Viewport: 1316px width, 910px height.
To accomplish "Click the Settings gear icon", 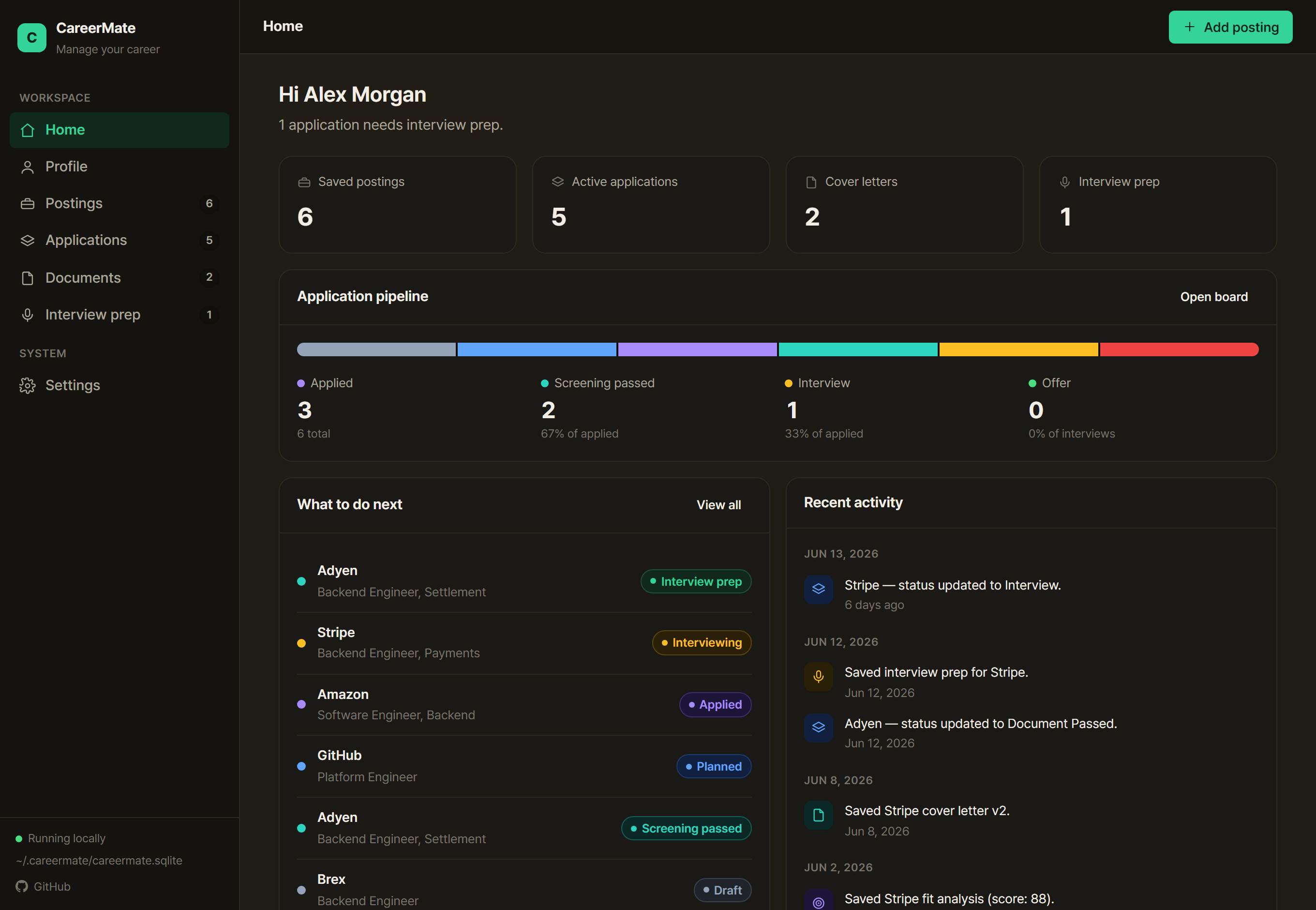I will point(28,385).
